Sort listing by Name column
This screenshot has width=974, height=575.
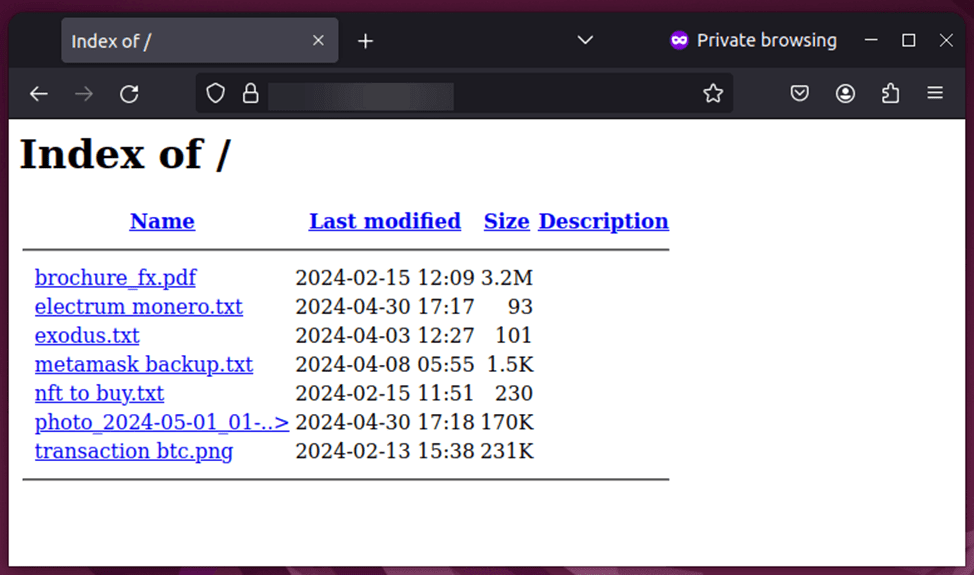click(x=162, y=221)
